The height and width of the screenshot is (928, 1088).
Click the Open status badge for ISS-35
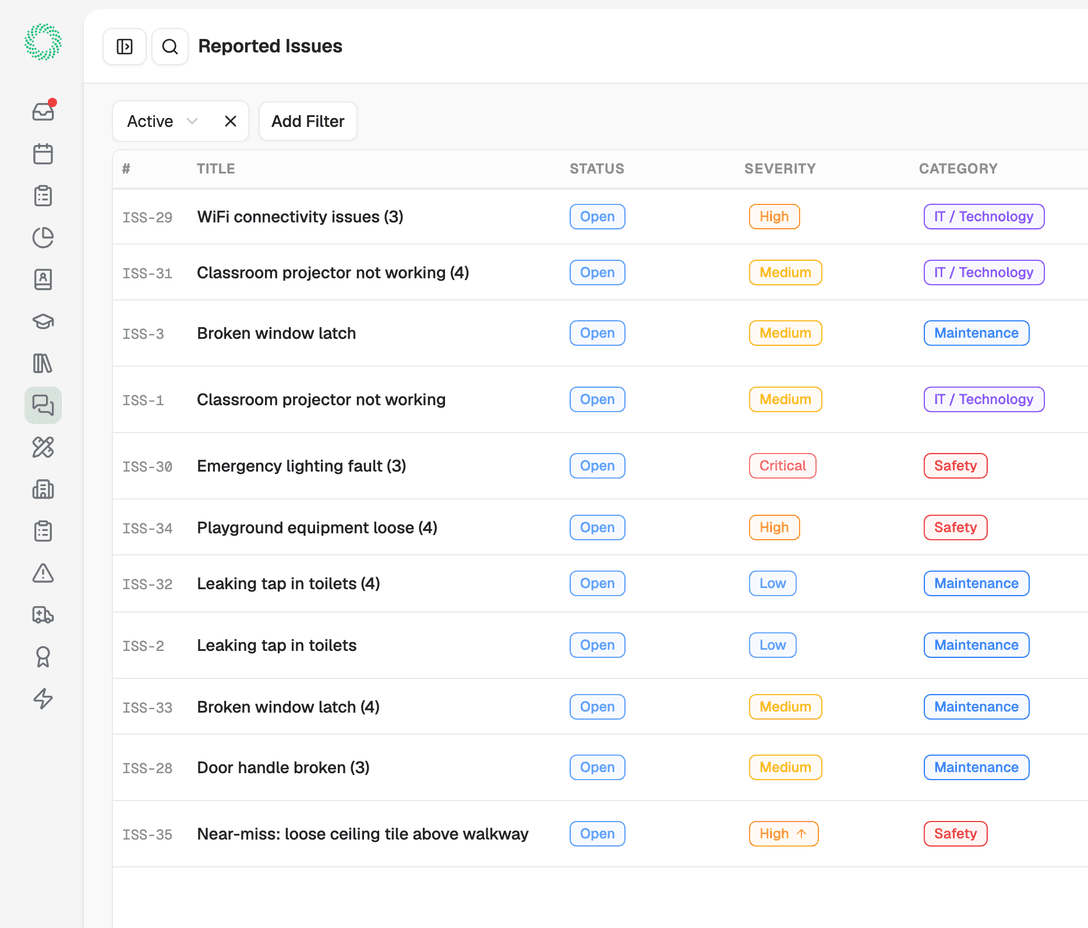click(x=597, y=834)
